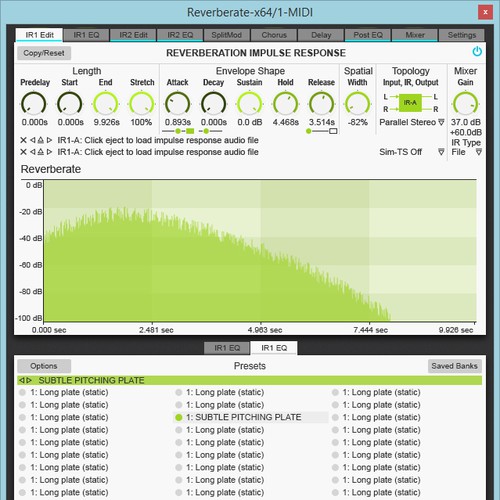Click the Attack knob
This screenshot has width=500, height=500.
pos(178,104)
